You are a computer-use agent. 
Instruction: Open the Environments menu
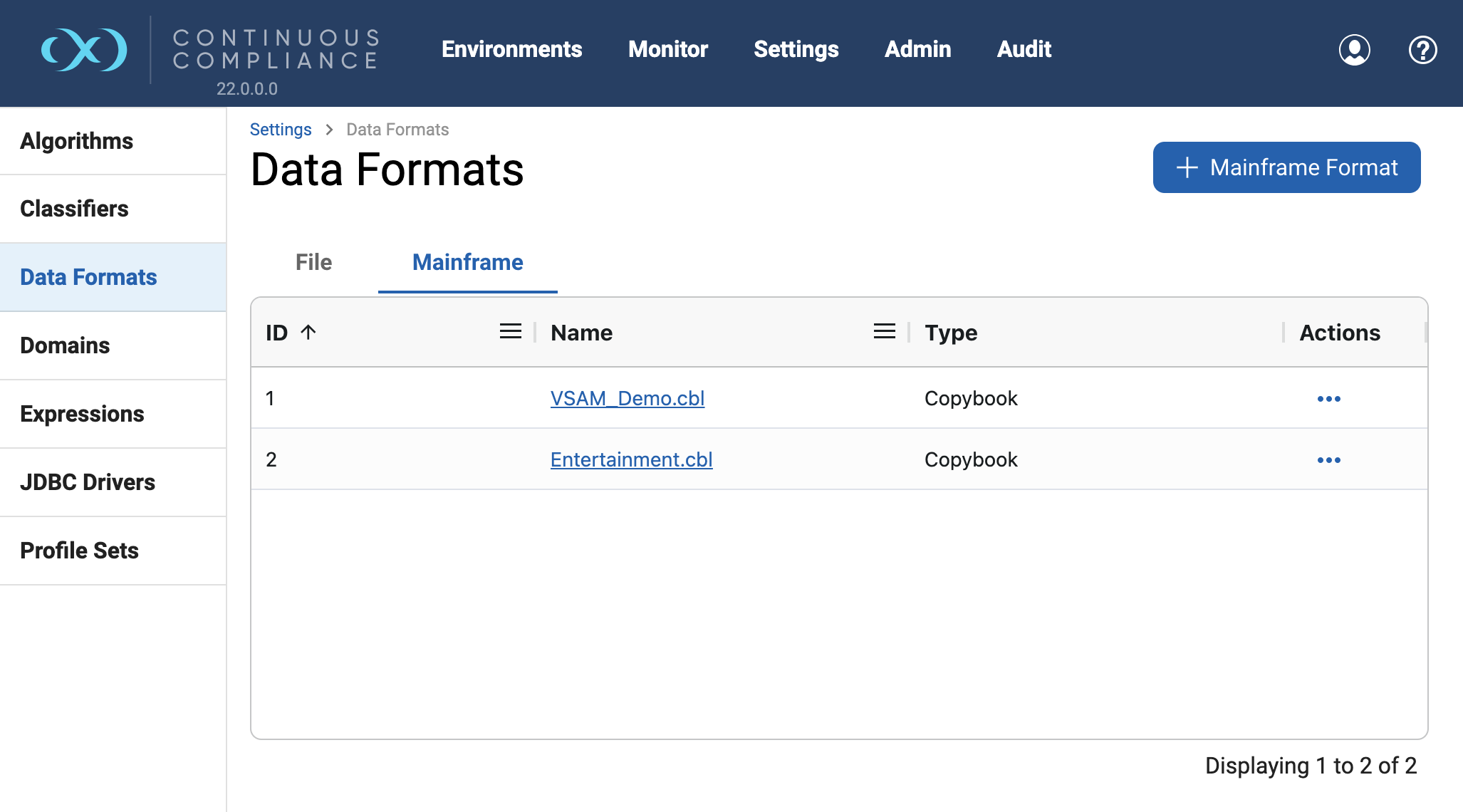pyautogui.click(x=511, y=49)
